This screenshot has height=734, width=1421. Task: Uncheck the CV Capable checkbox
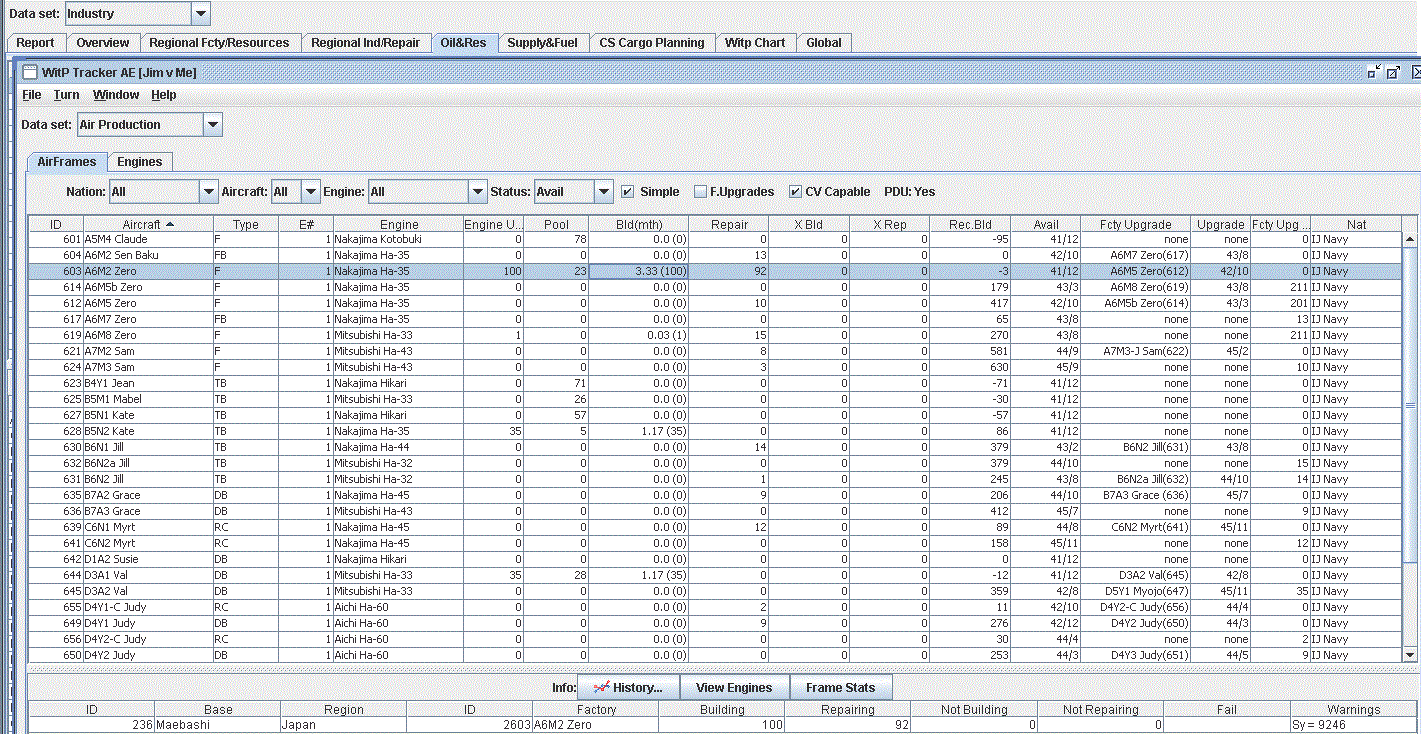795,192
